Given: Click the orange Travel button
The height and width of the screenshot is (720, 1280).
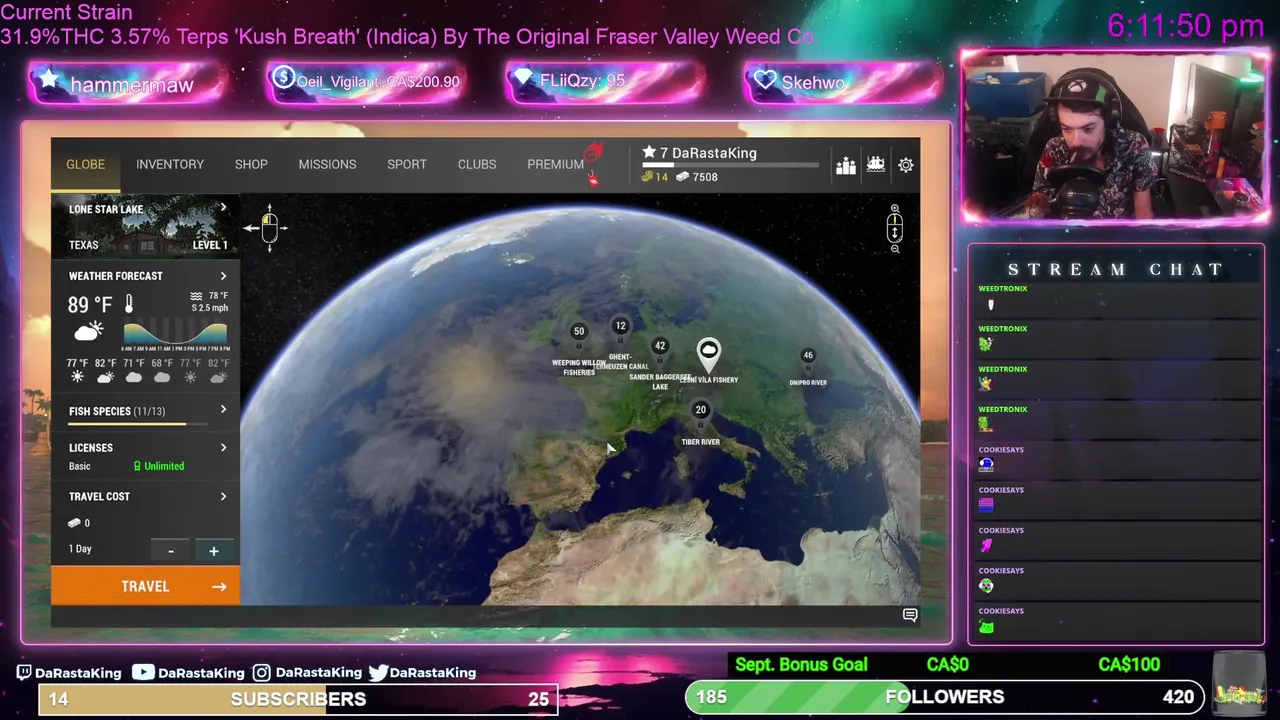Looking at the screenshot, I should 145,586.
